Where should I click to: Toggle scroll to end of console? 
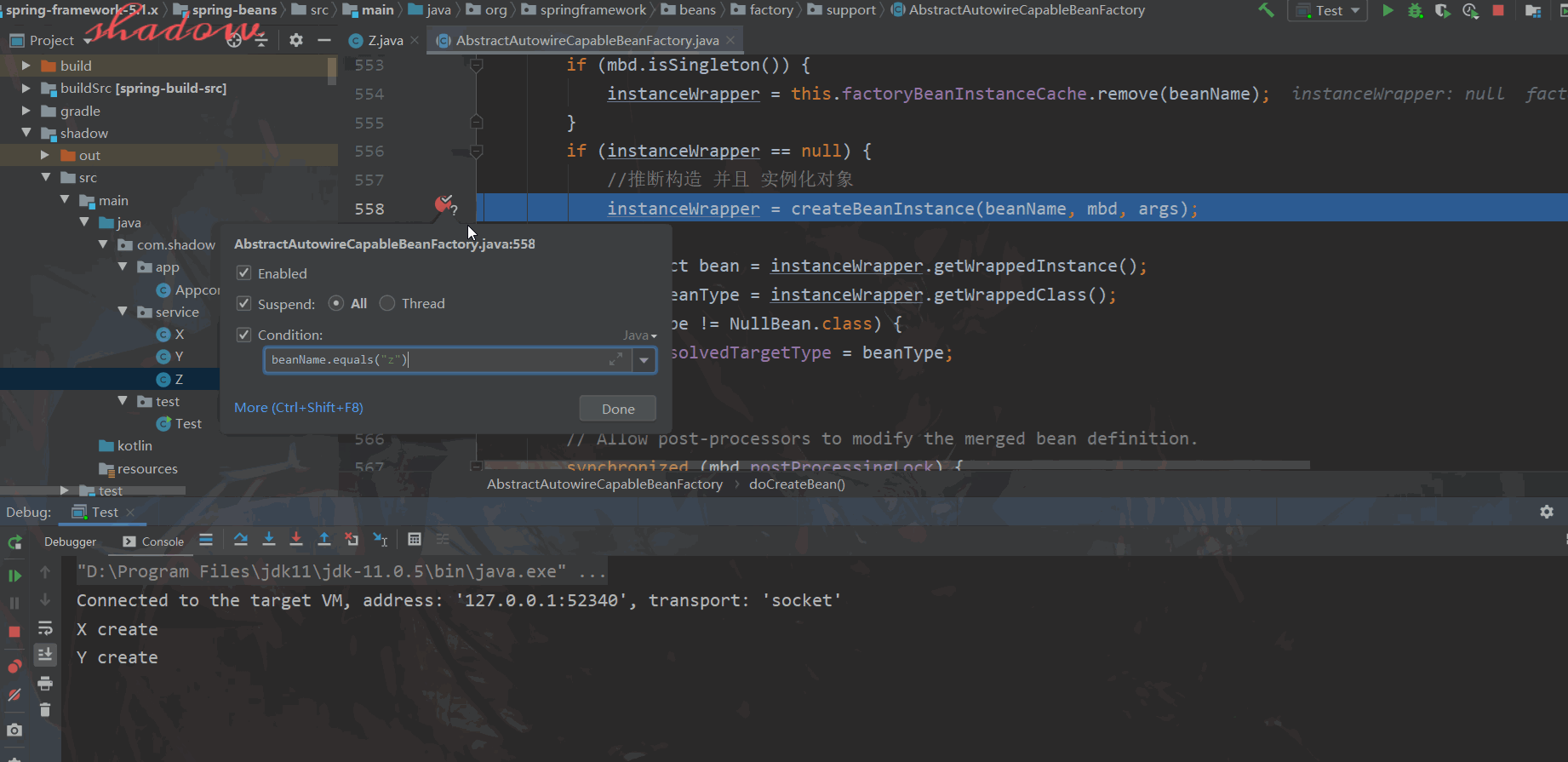[45, 654]
